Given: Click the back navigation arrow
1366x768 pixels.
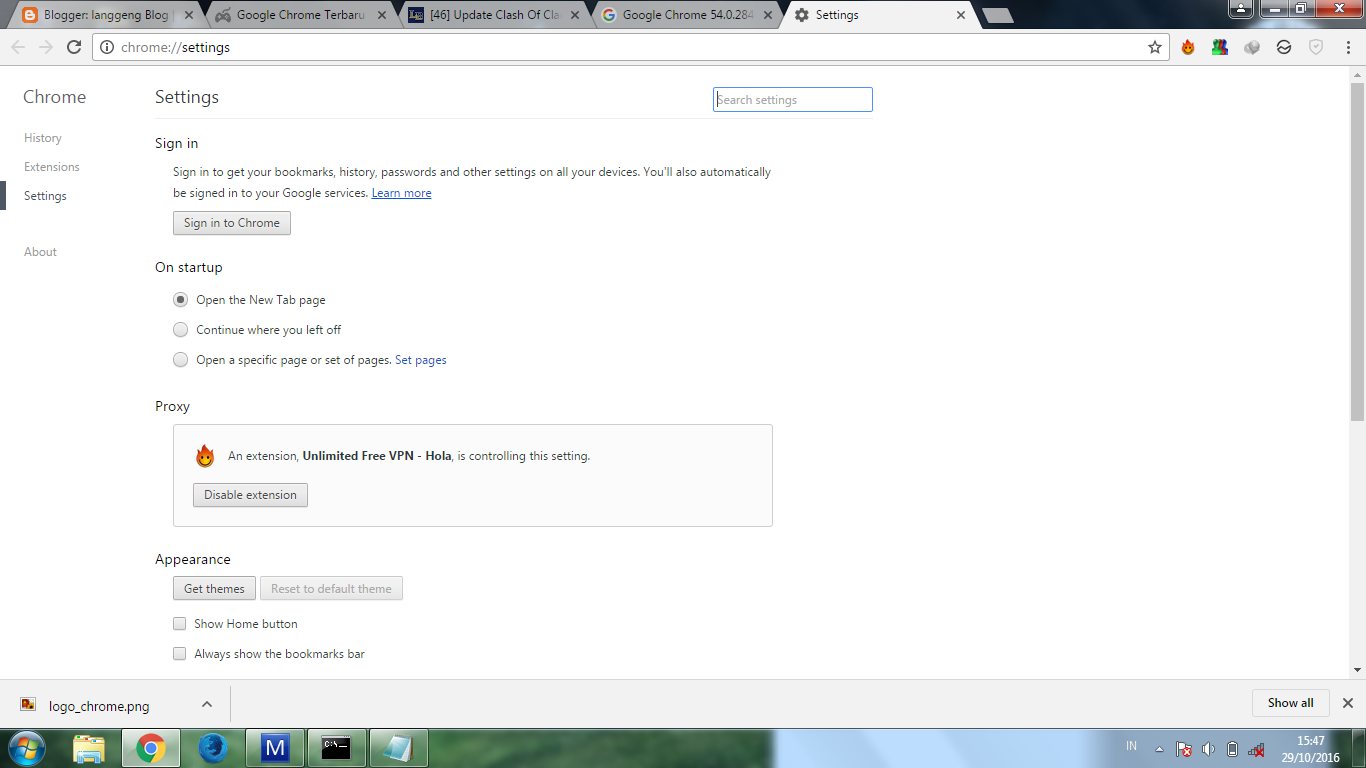Looking at the screenshot, I should [18, 47].
